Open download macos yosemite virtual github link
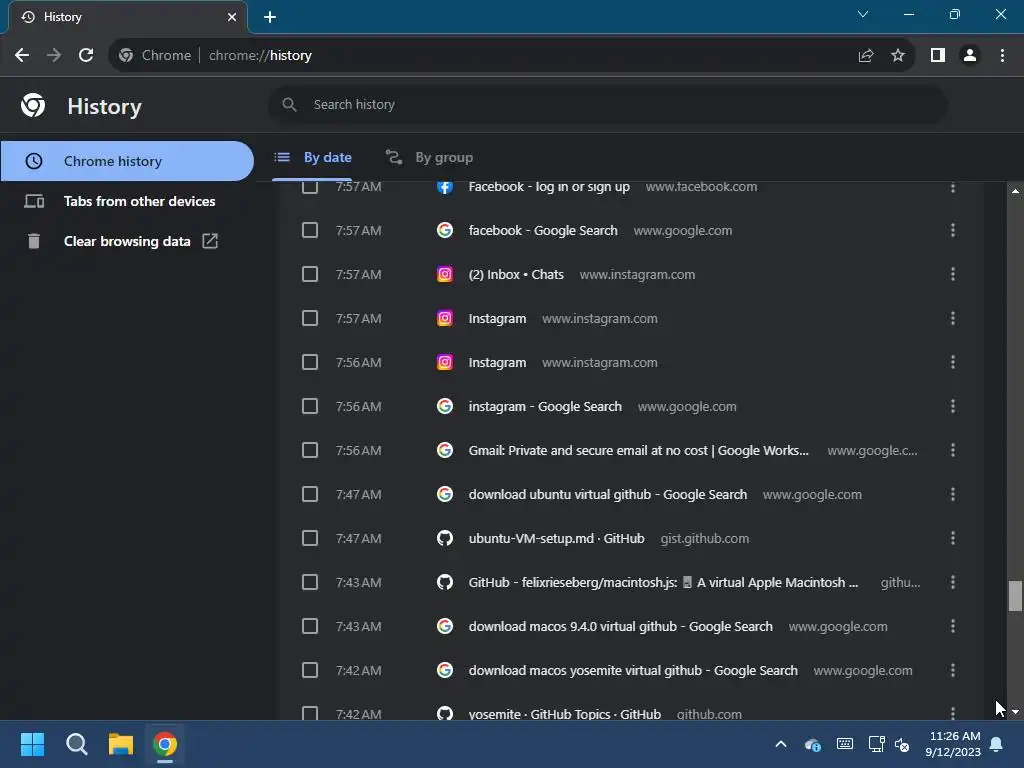This screenshot has width=1024, height=768. click(x=633, y=670)
